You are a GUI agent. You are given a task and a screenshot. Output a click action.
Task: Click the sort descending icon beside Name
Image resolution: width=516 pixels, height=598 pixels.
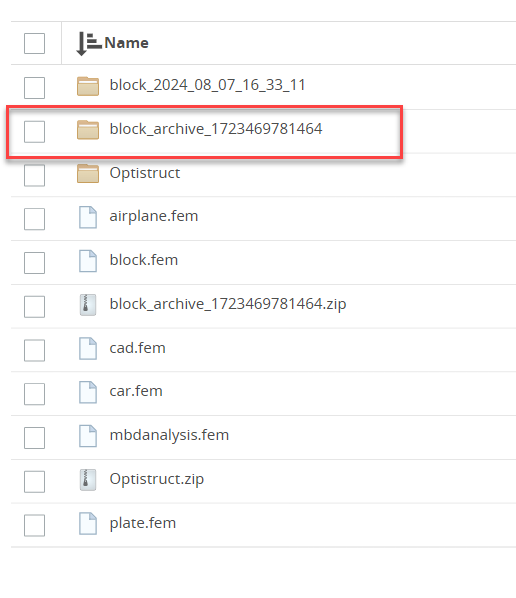(88, 43)
